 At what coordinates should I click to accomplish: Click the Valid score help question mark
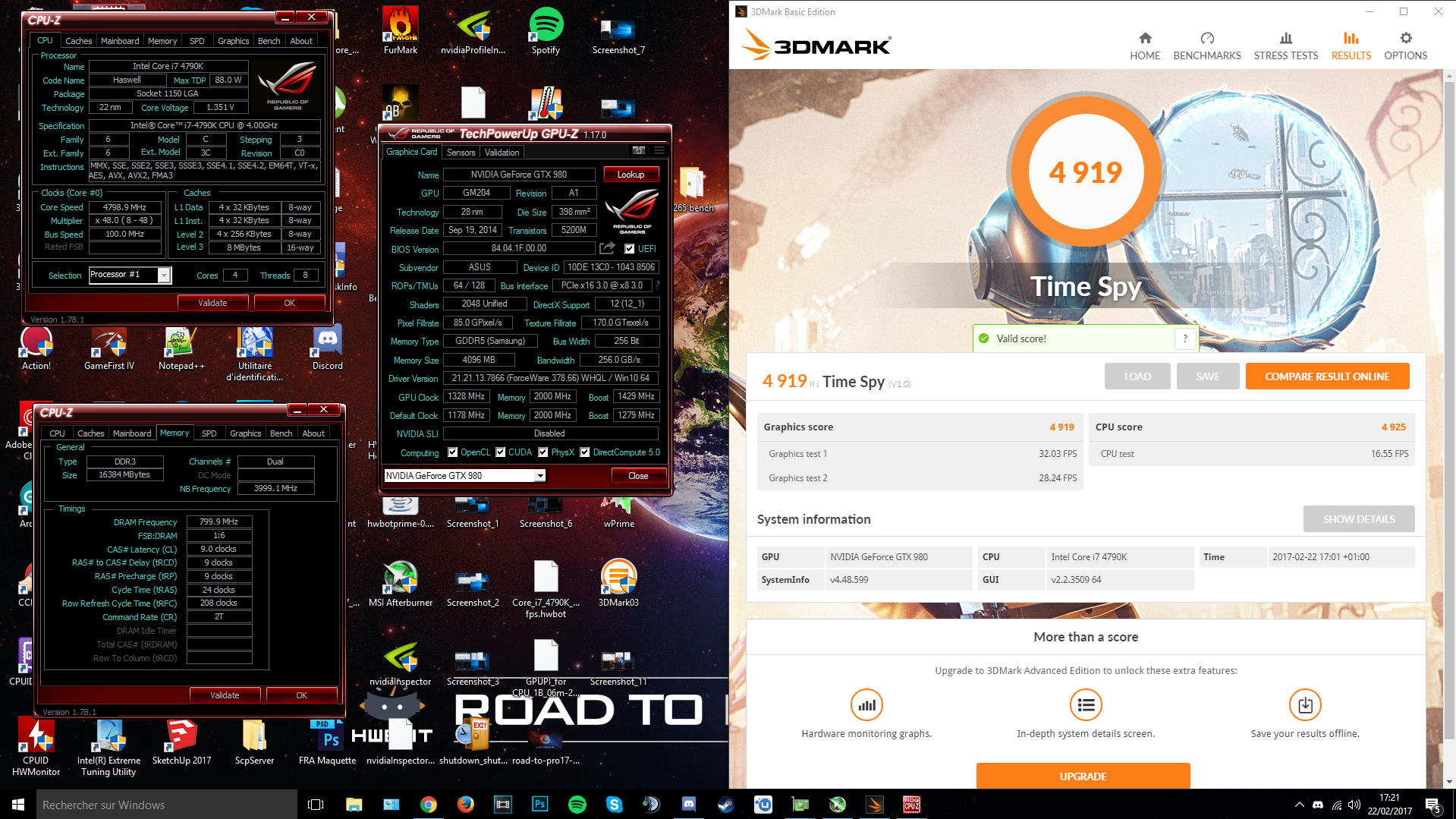pyautogui.click(x=1184, y=339)
